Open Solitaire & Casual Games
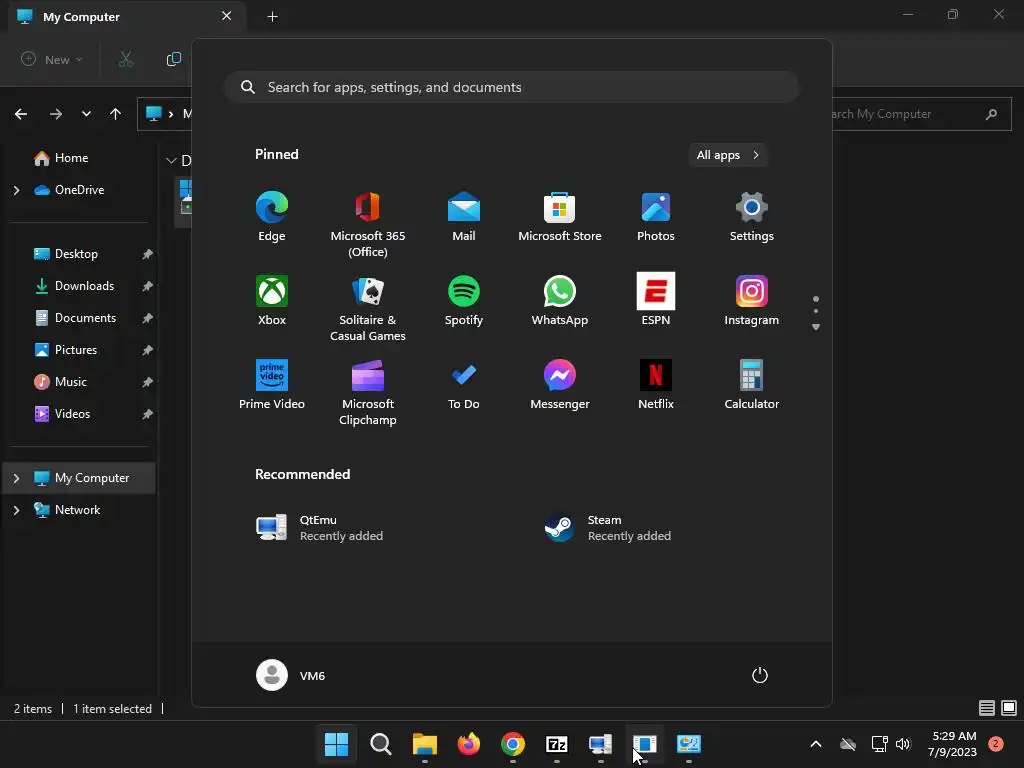 click(368, 308)
